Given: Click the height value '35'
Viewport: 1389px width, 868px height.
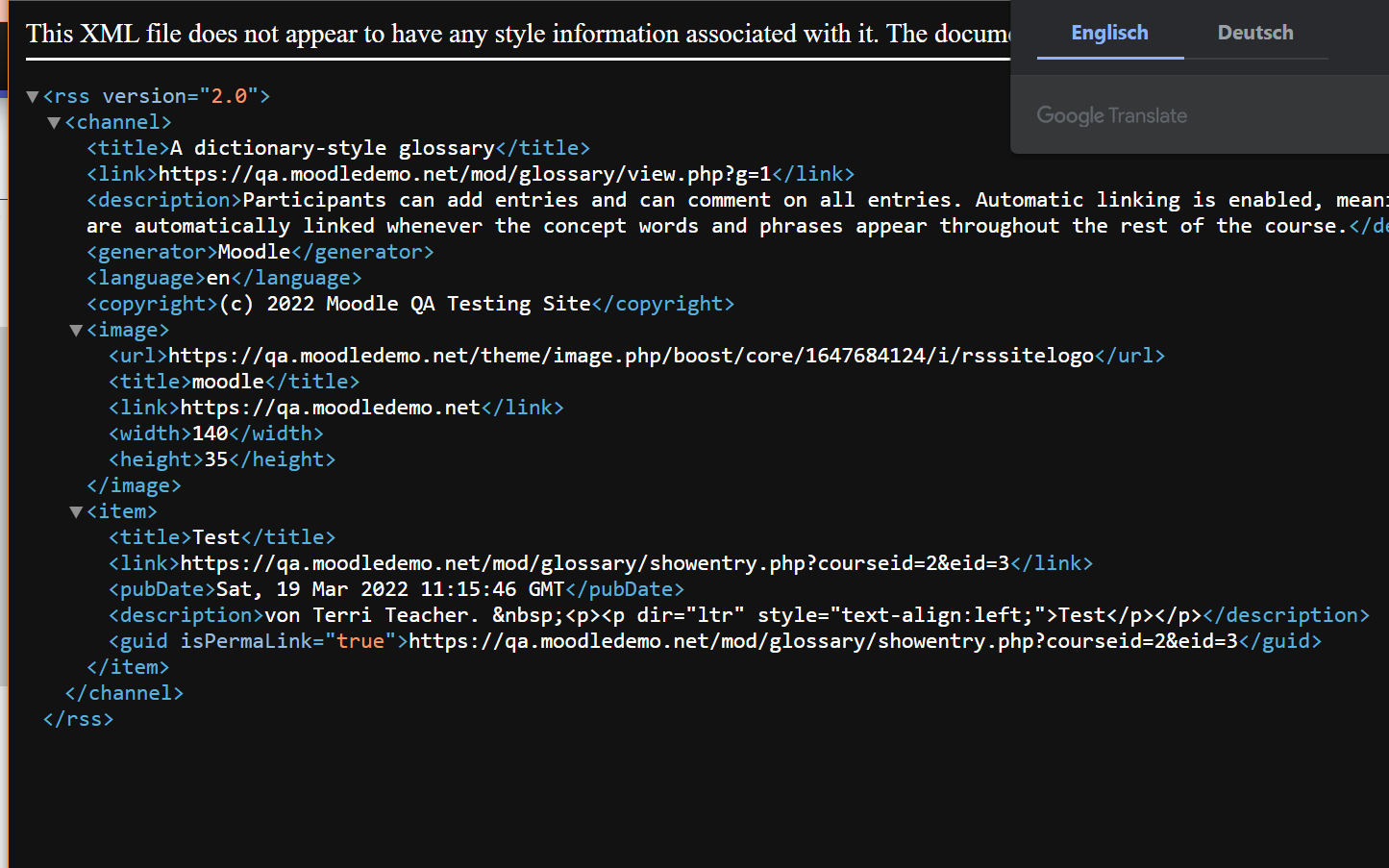Looking at the screenshot, I should coord(216,459).
